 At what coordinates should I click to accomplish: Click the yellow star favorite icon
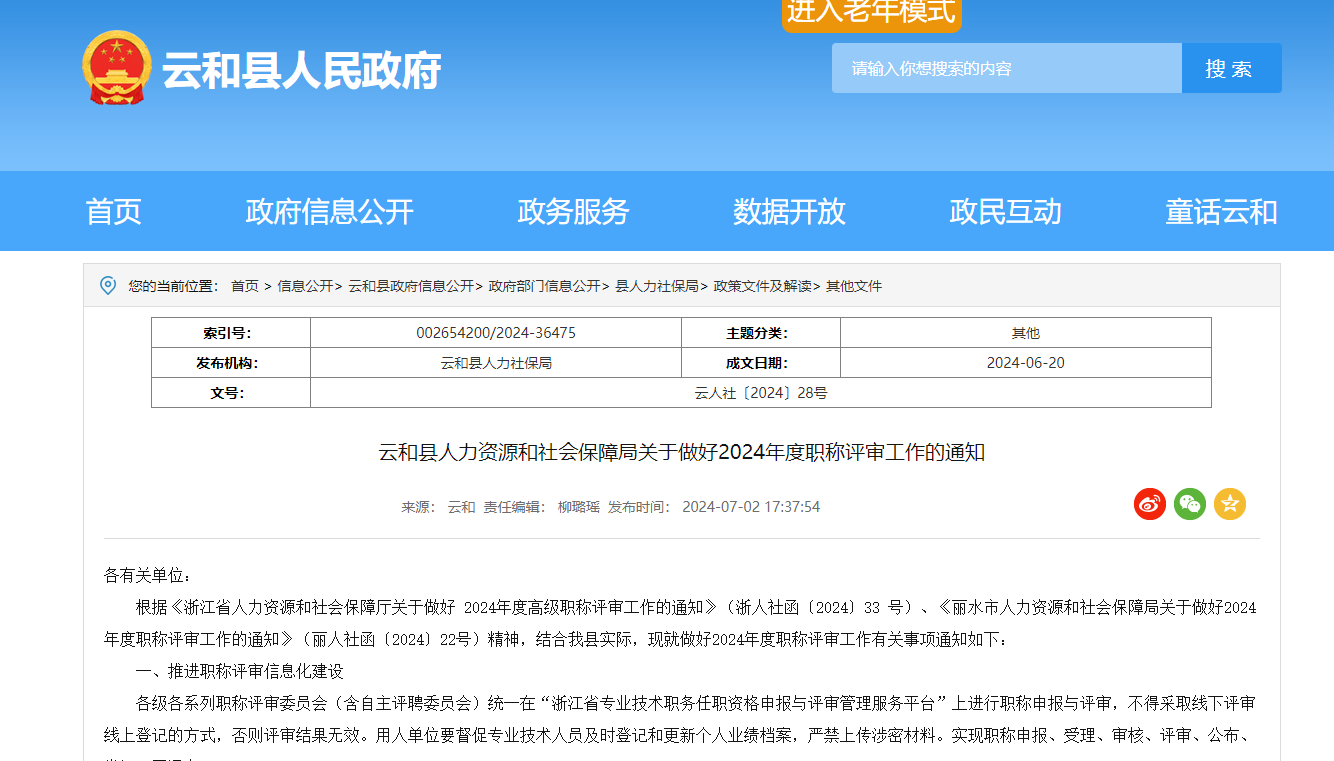coord(1229,504)
